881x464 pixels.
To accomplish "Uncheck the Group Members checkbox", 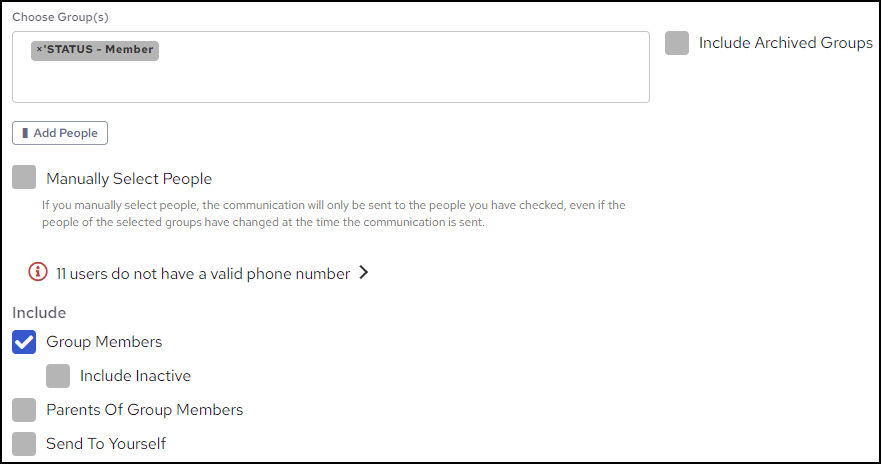I will 24,342.
